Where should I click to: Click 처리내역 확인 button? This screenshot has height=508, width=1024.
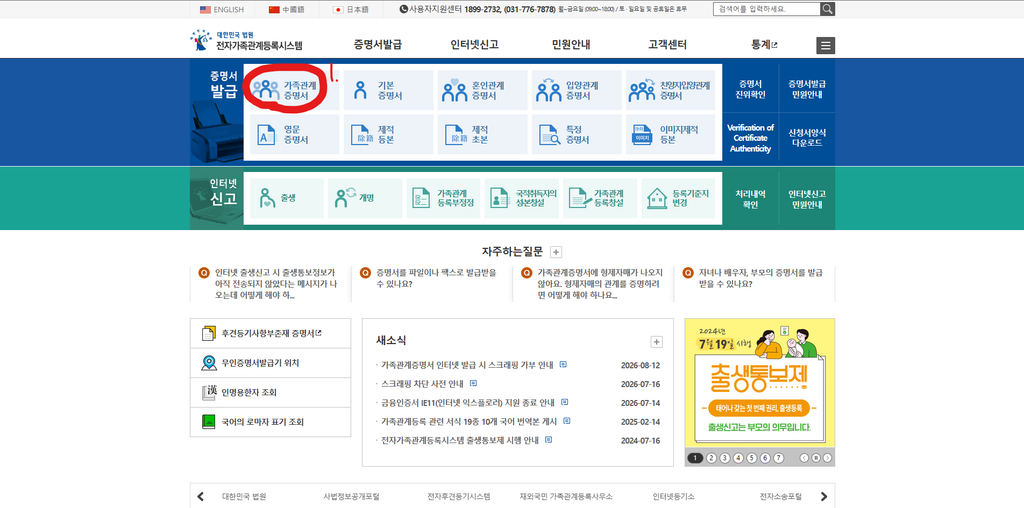pyautogui.click(x=750, y=199)
